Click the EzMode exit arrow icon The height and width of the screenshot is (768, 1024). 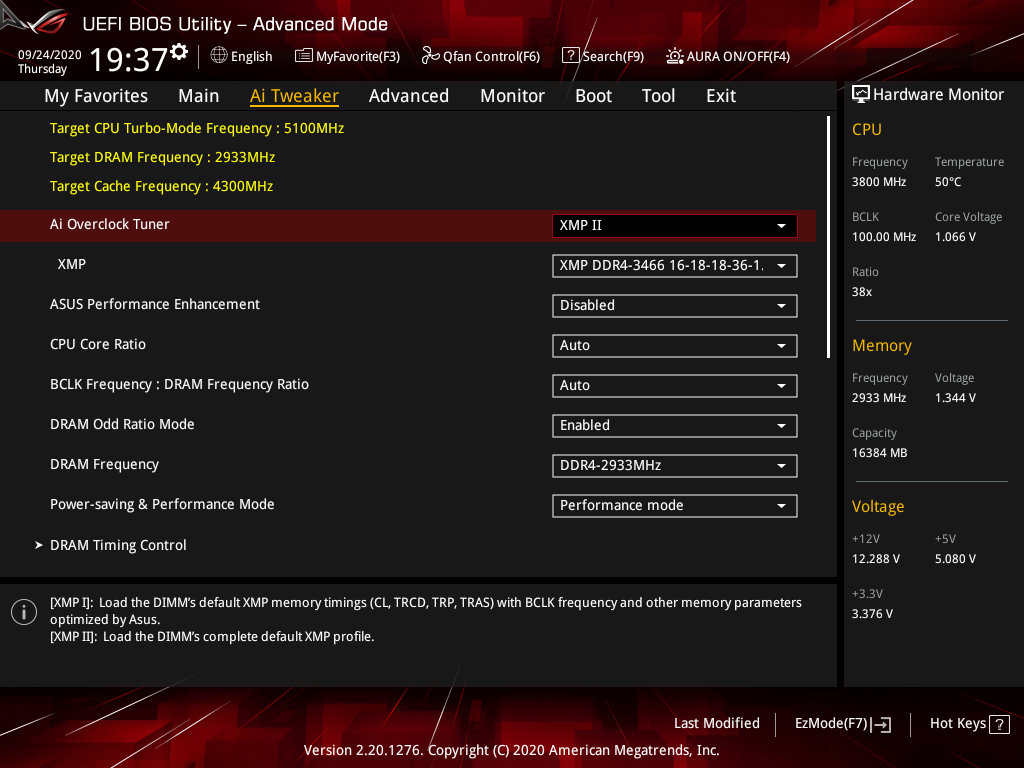tap(881, 724)
